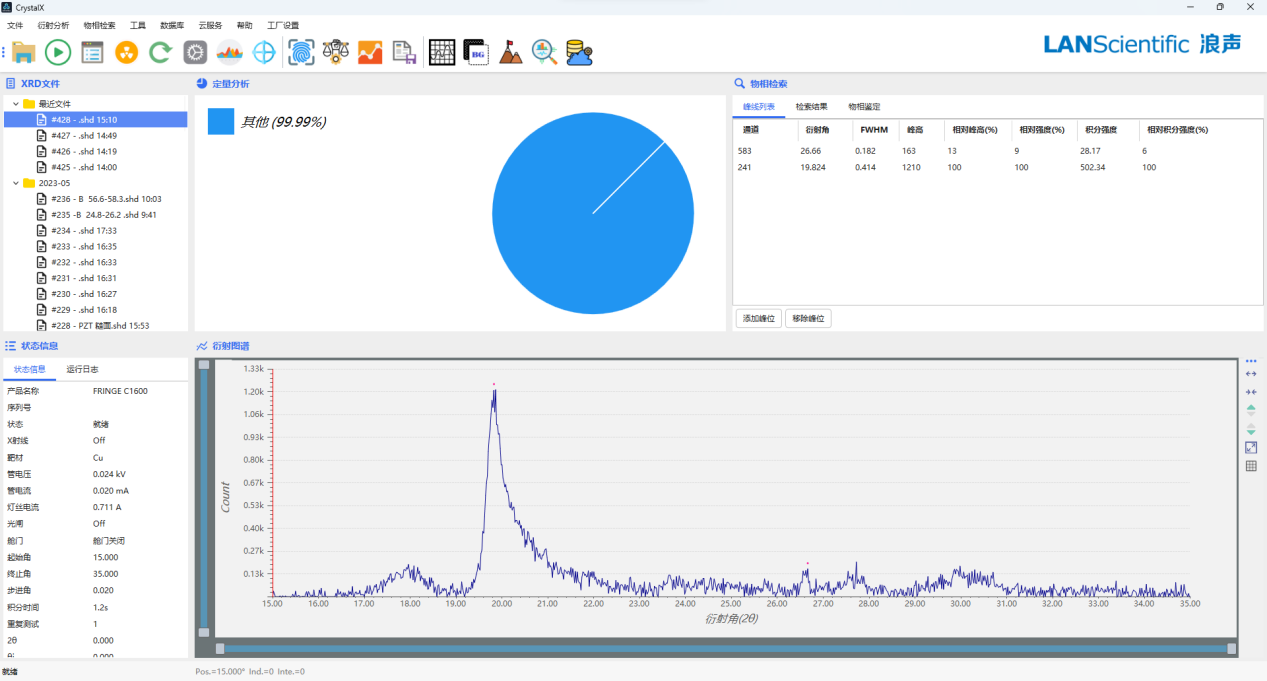The width and height of the screenshot is (1267, 681).
Task: Open the 物相检索 menu
Action: (99, 25)
